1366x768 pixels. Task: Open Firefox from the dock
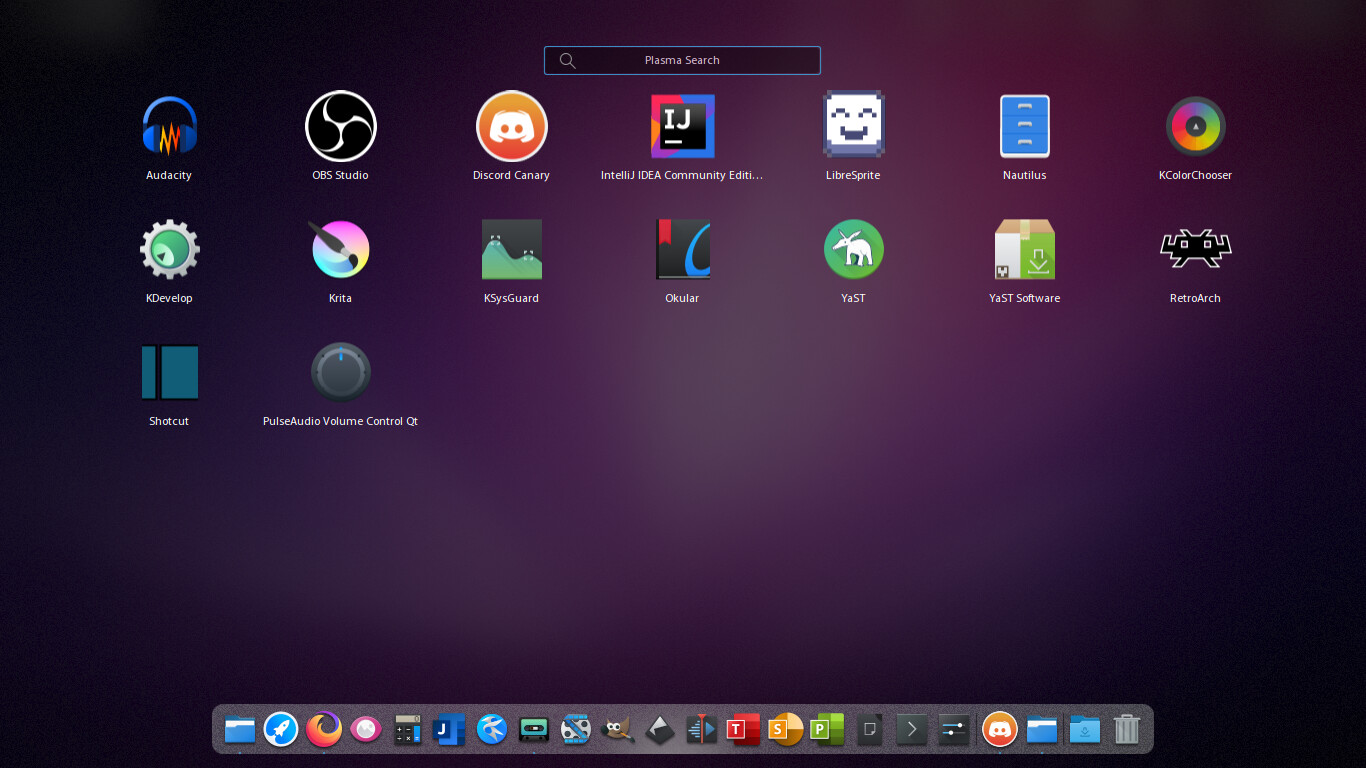click(x=323, y=730)
